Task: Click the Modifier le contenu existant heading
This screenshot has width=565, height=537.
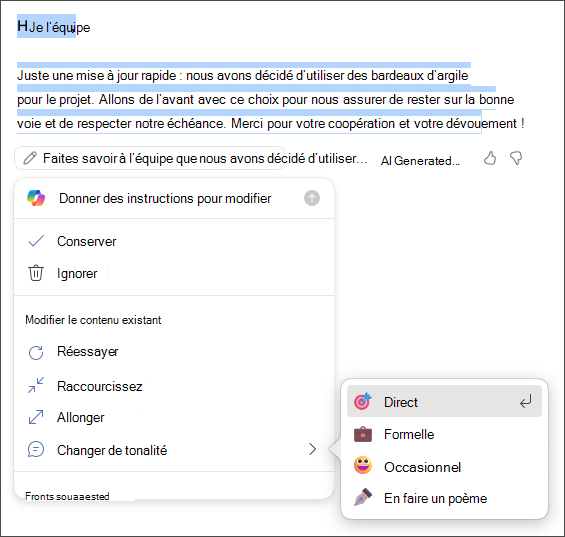Action: click(93, 320)
